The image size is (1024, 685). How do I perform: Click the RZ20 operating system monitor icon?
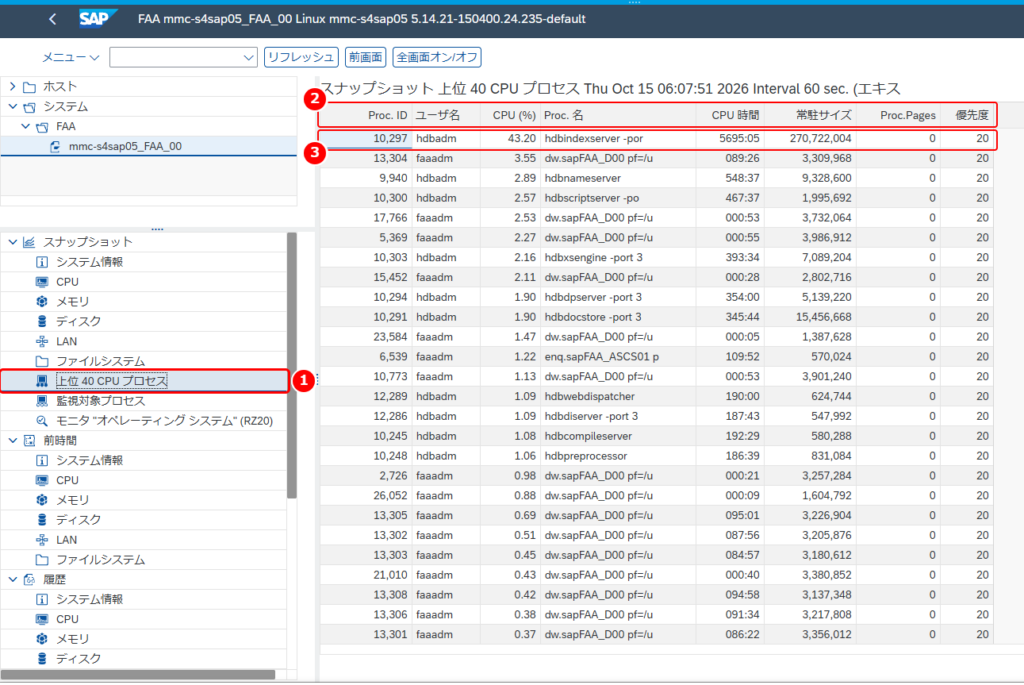[x=42, y=421]
